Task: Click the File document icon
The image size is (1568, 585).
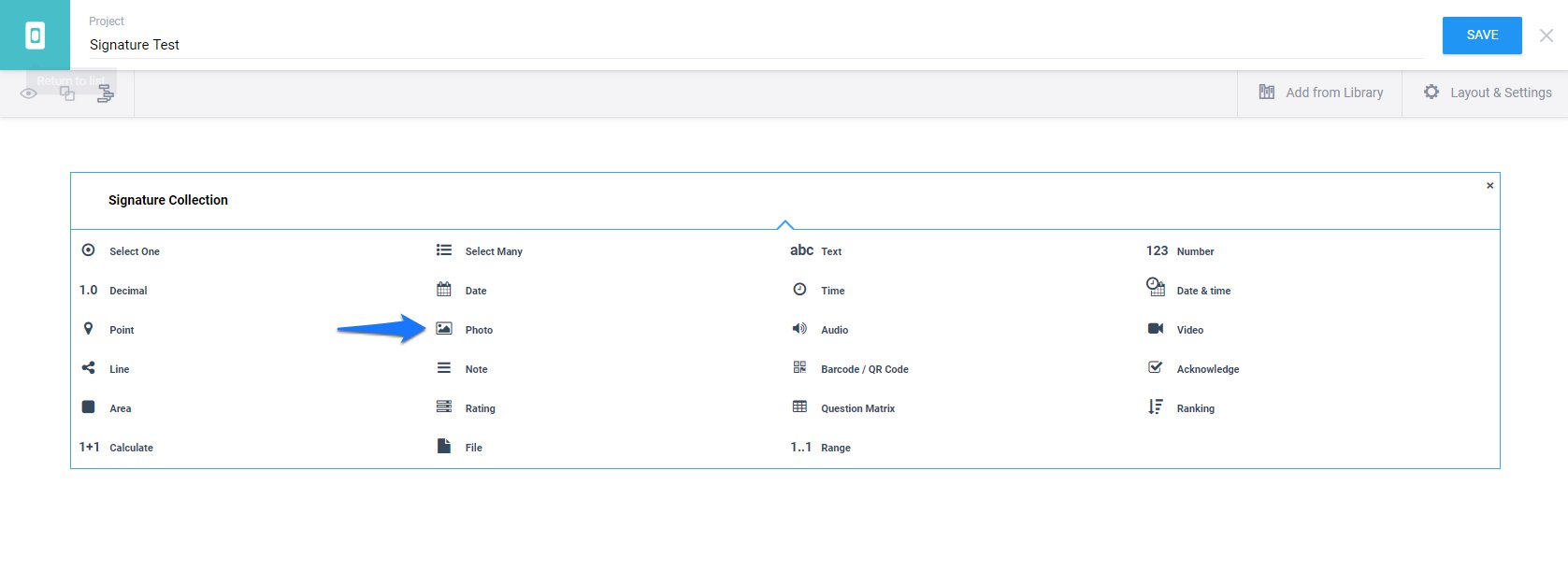Action: (x=444, y=447)
